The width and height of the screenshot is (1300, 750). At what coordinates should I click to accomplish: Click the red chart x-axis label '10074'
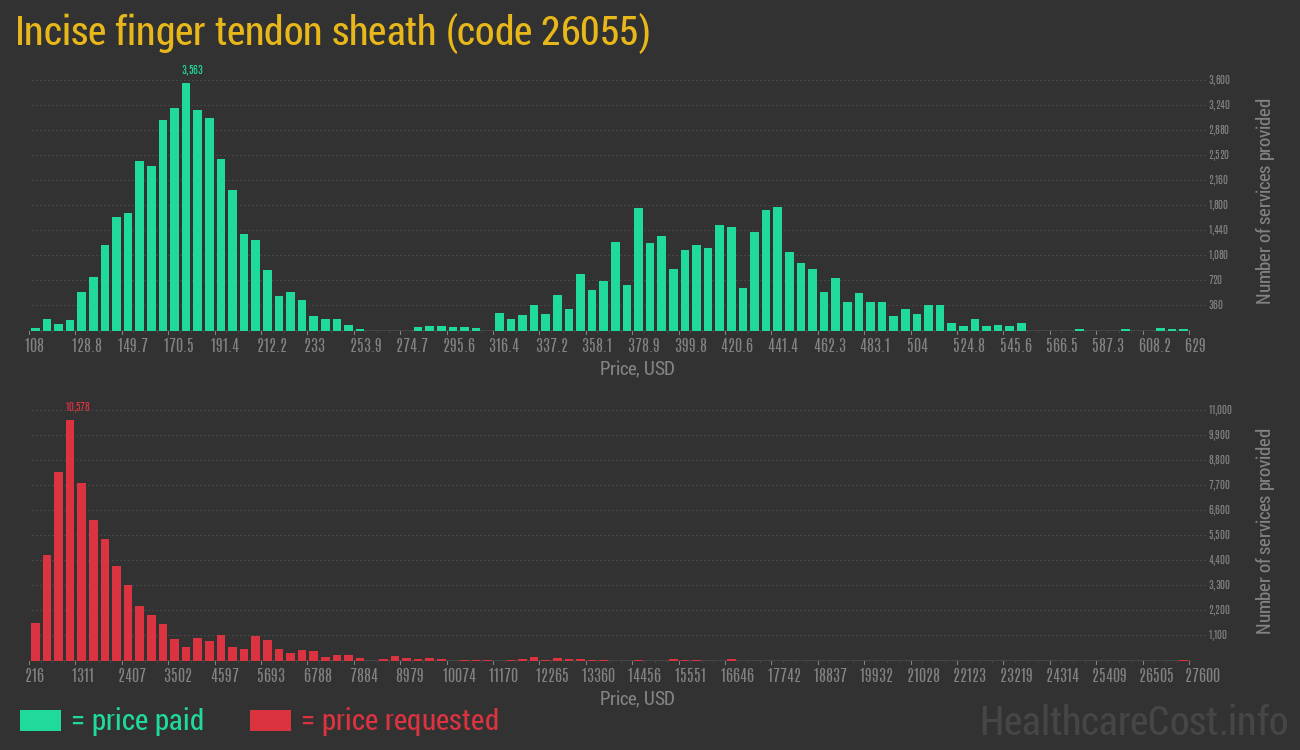click(x=459, y=676)
